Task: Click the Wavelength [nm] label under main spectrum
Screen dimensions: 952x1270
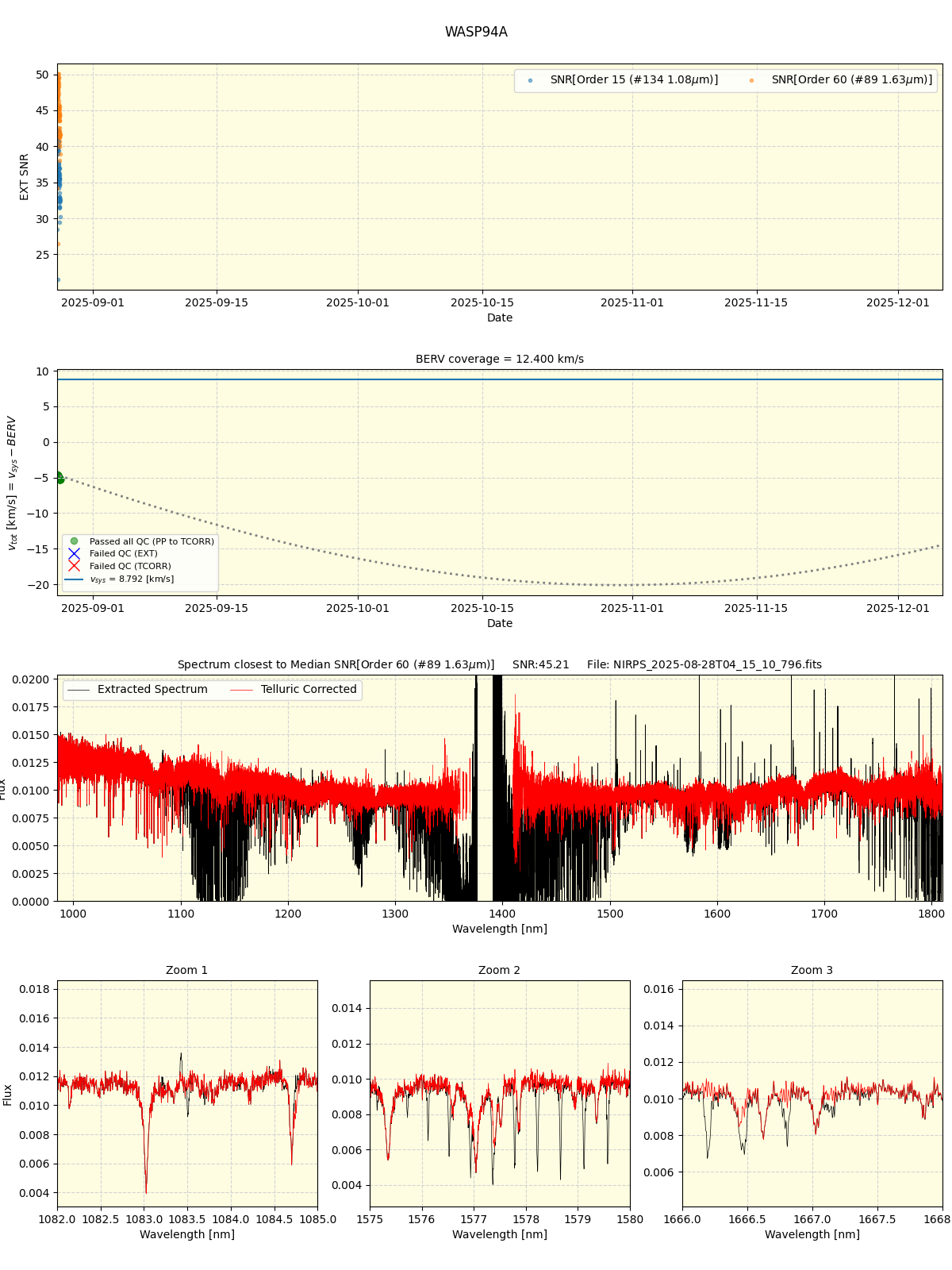Action: coord(500,929)
